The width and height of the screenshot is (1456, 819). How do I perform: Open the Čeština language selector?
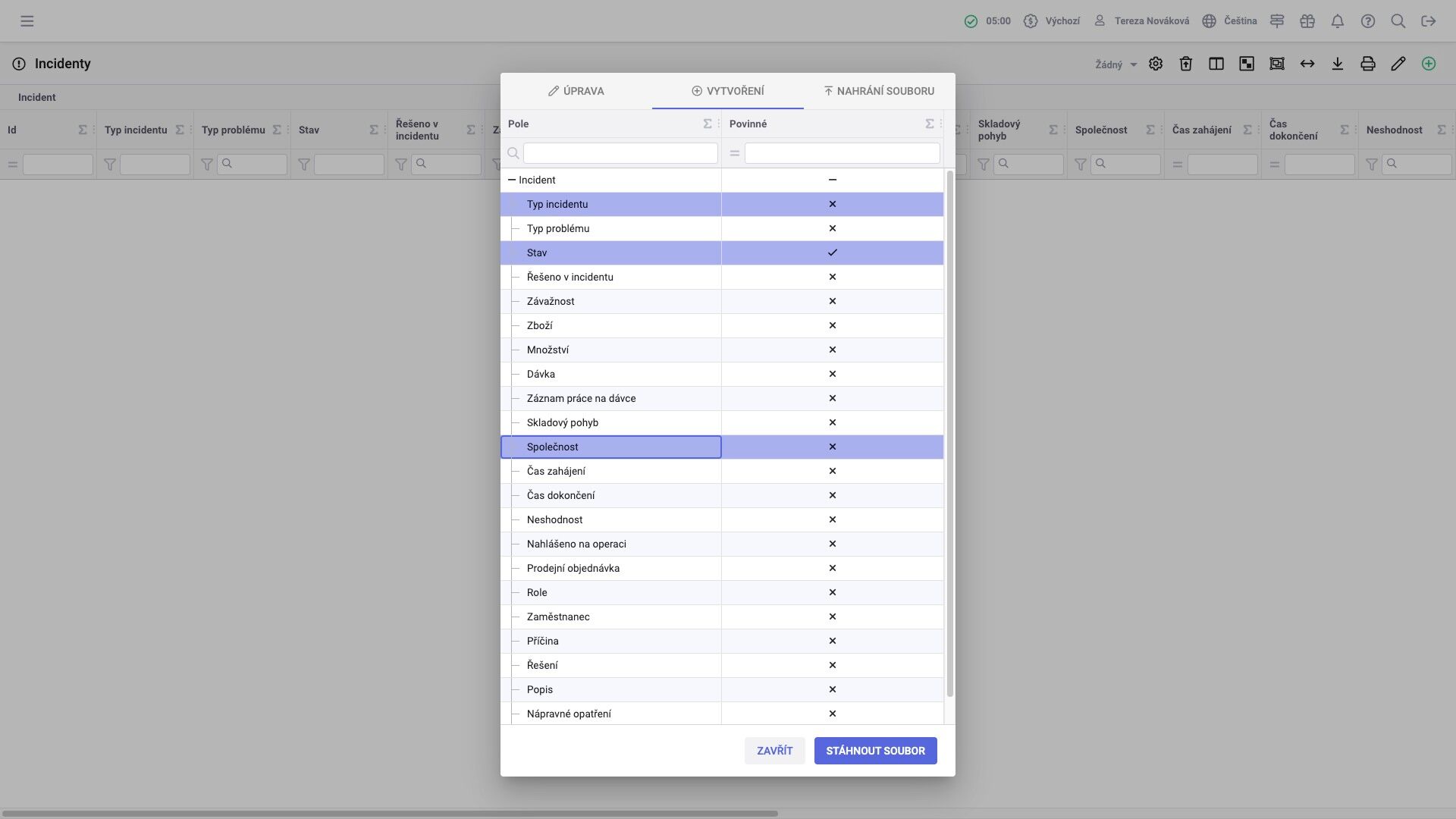point(1229,21)
